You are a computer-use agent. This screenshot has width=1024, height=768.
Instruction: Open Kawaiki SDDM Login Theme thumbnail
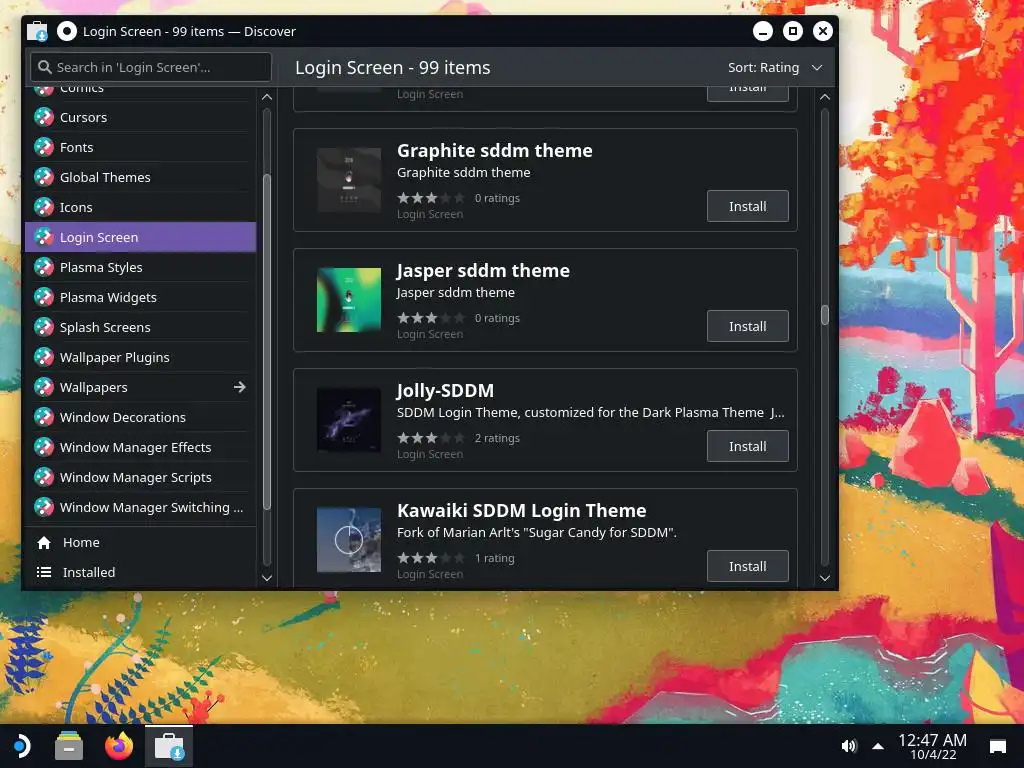[349, 540]
